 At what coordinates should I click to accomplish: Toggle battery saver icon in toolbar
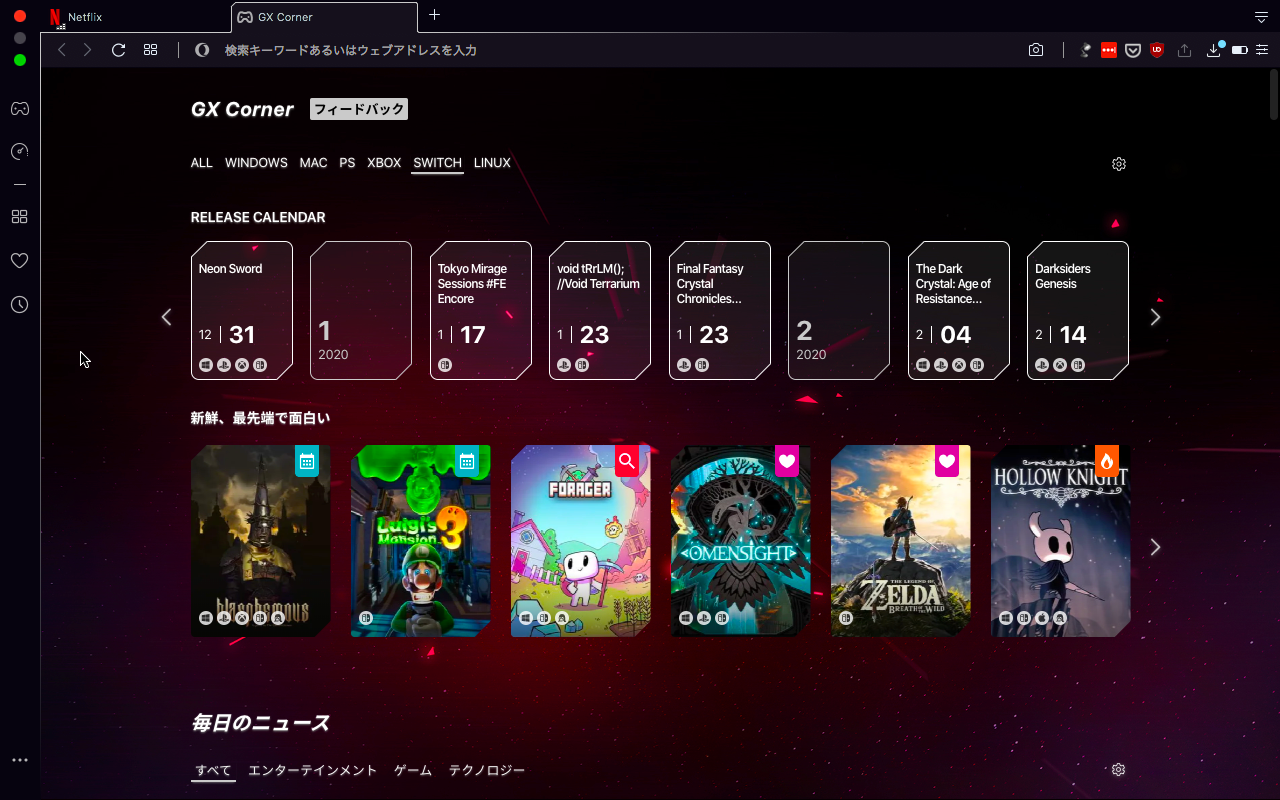click(x=1239, y=50)
